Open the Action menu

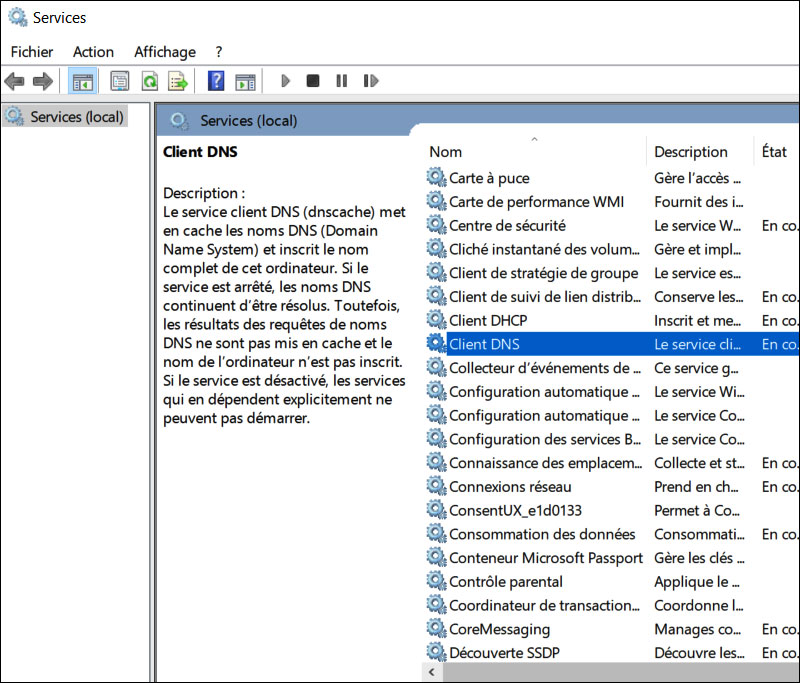93,52
